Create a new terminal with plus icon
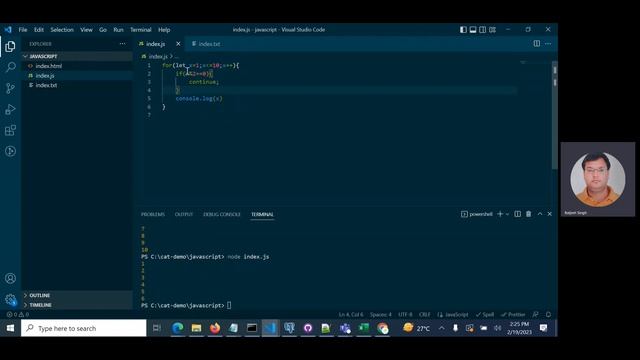Viewport: 640px width, 360px height. pos(500,214)
